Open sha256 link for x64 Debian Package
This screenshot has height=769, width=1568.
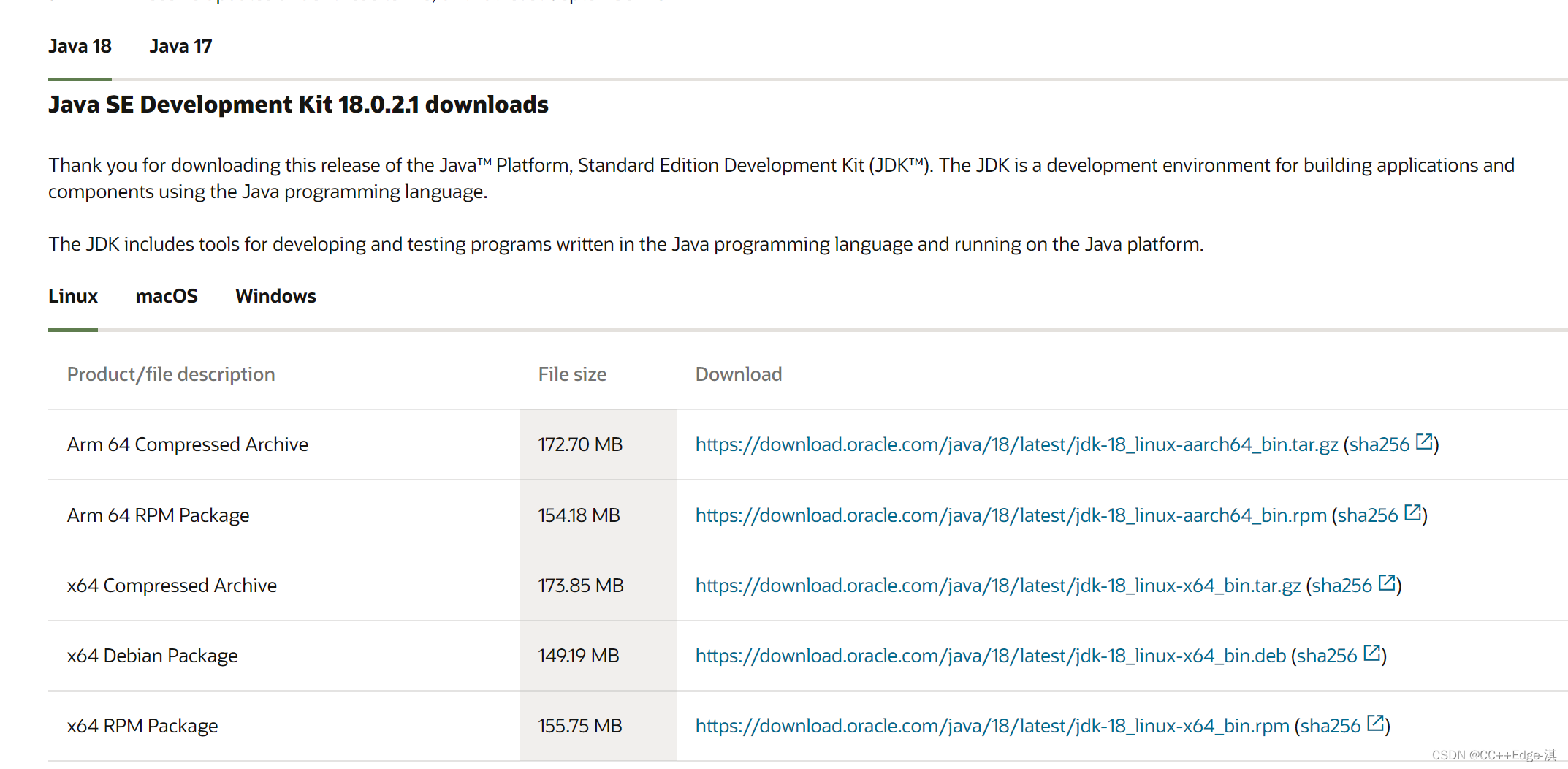1327,656
